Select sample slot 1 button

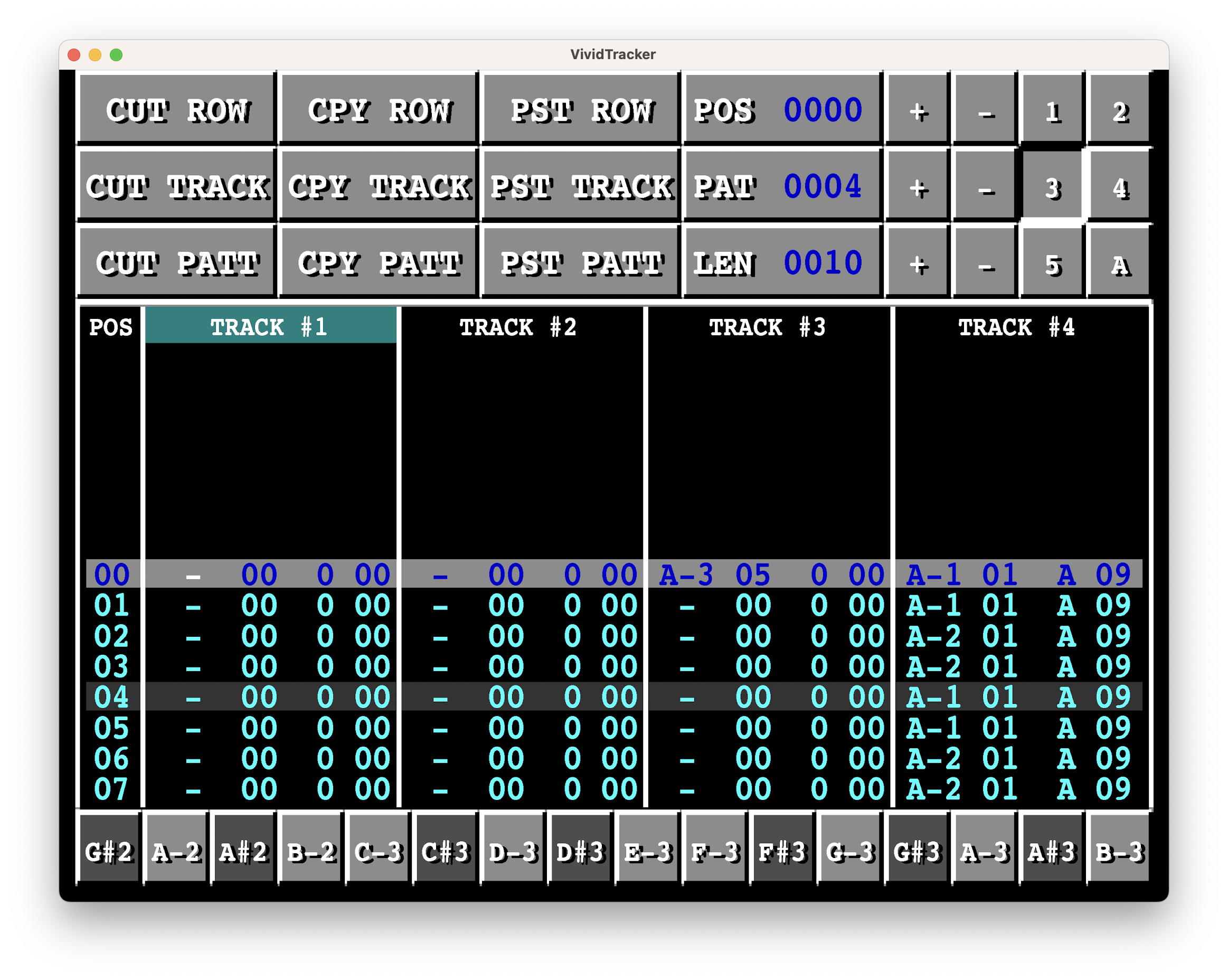[1053, 109]
